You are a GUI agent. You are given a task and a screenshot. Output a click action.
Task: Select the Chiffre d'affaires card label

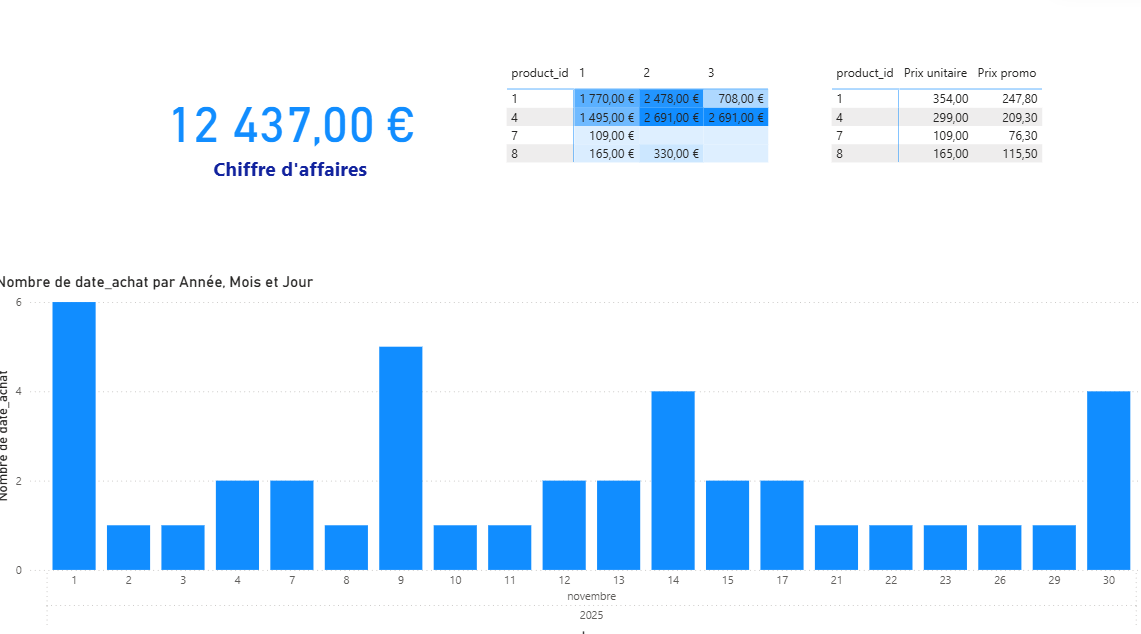coord(290,170)
